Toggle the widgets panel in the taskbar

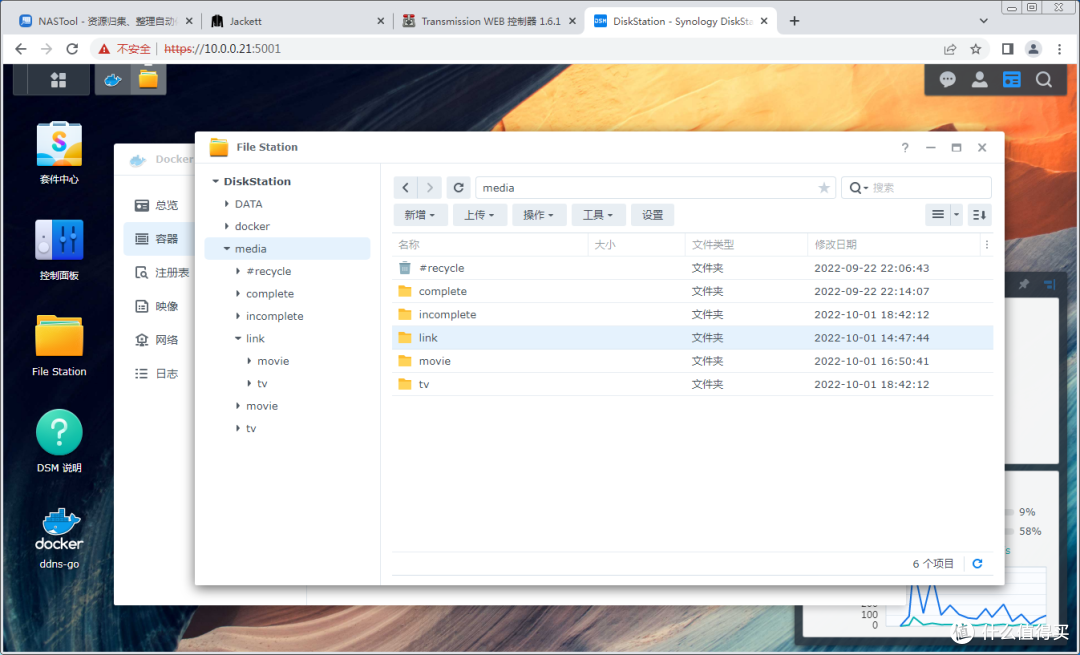point(1011,79)
